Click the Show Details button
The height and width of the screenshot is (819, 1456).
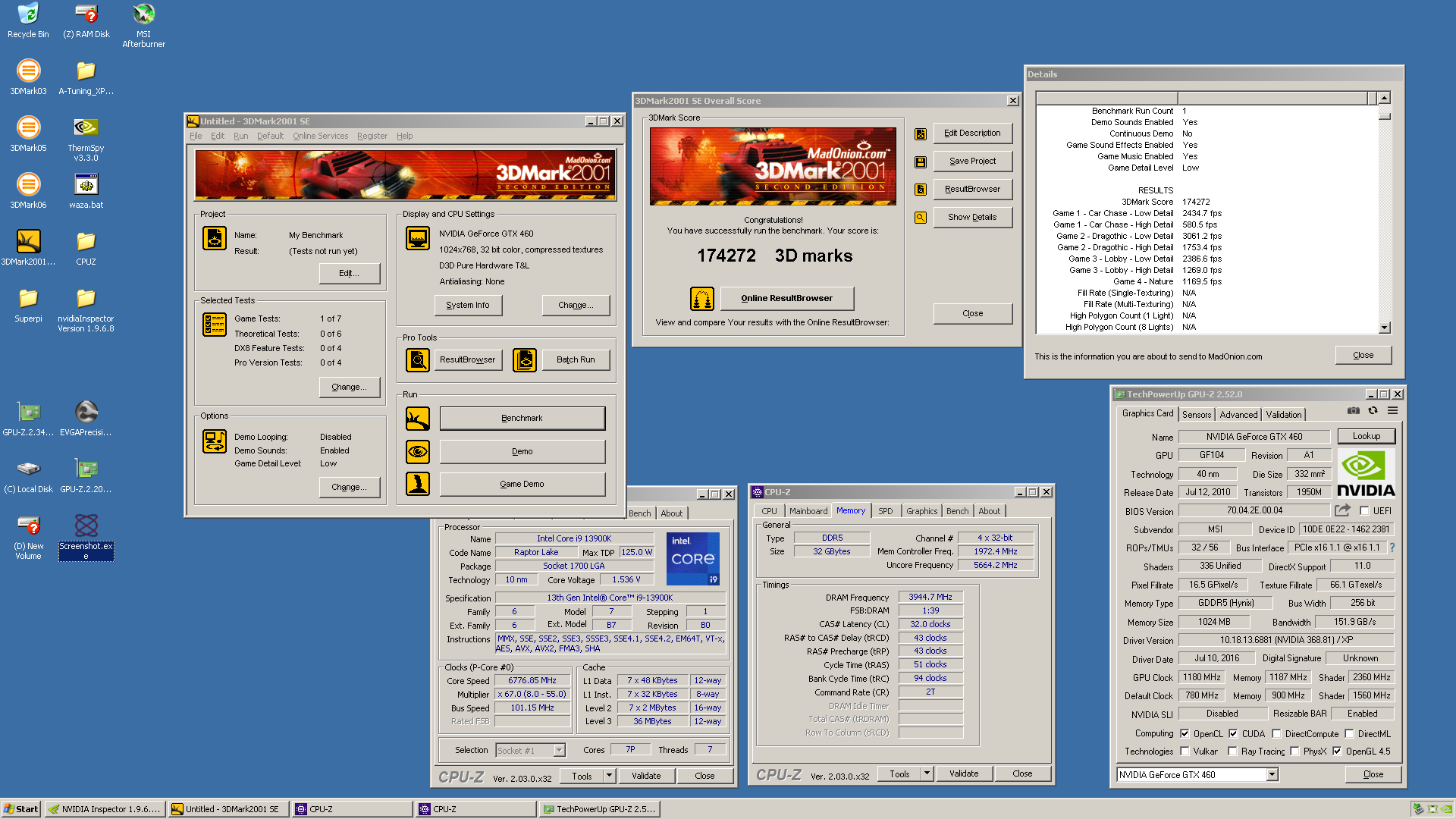[972, 218]
